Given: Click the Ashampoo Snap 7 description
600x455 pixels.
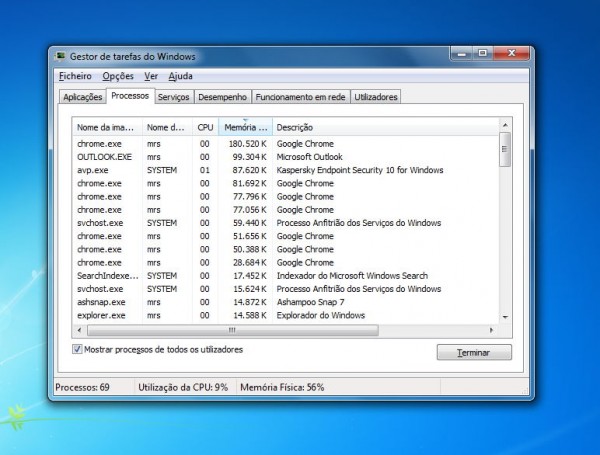Looking at the screenshot, I should [x=310, y=302].
